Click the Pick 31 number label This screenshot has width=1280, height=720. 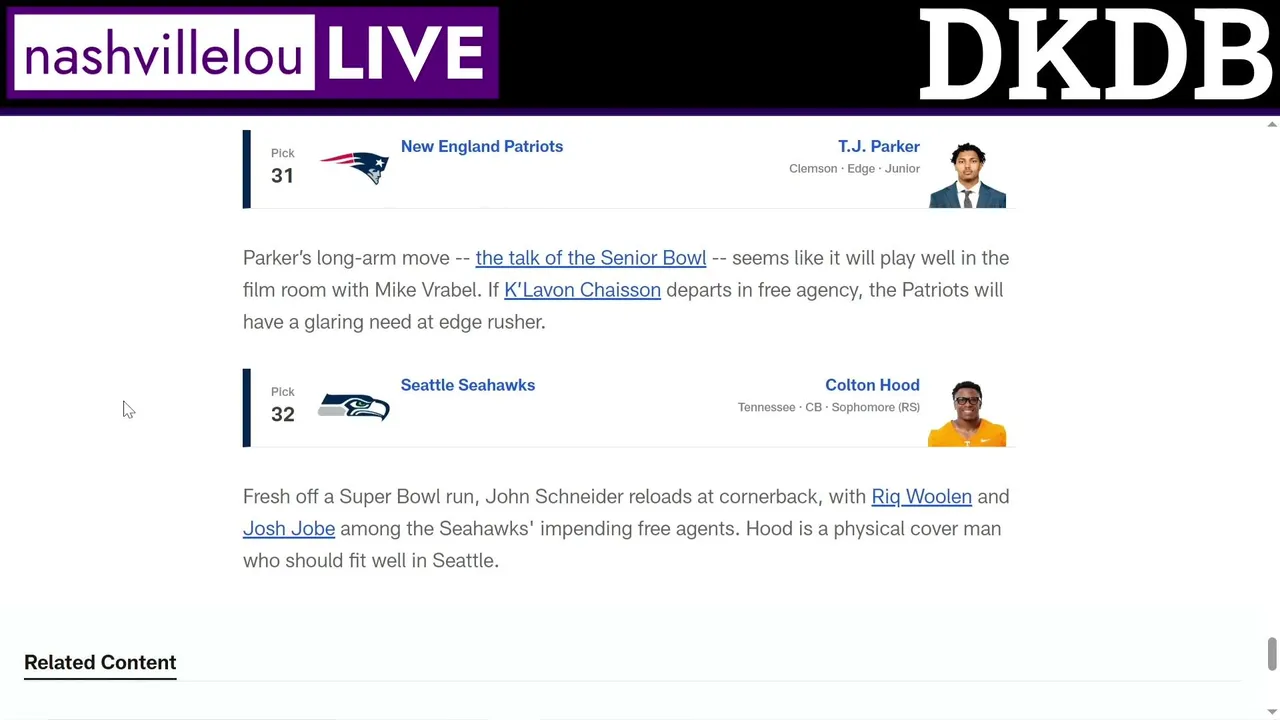(282, 175)
